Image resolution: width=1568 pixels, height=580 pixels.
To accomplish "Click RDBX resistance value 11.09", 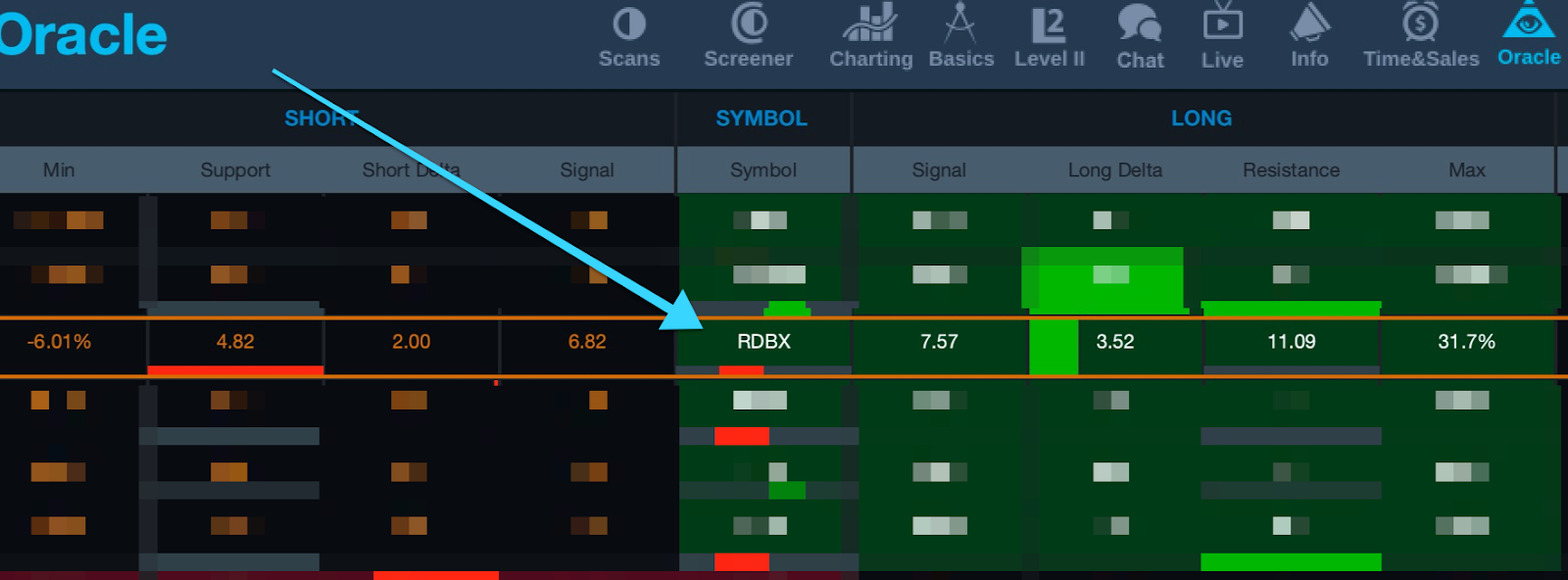I will point(1291,342).
